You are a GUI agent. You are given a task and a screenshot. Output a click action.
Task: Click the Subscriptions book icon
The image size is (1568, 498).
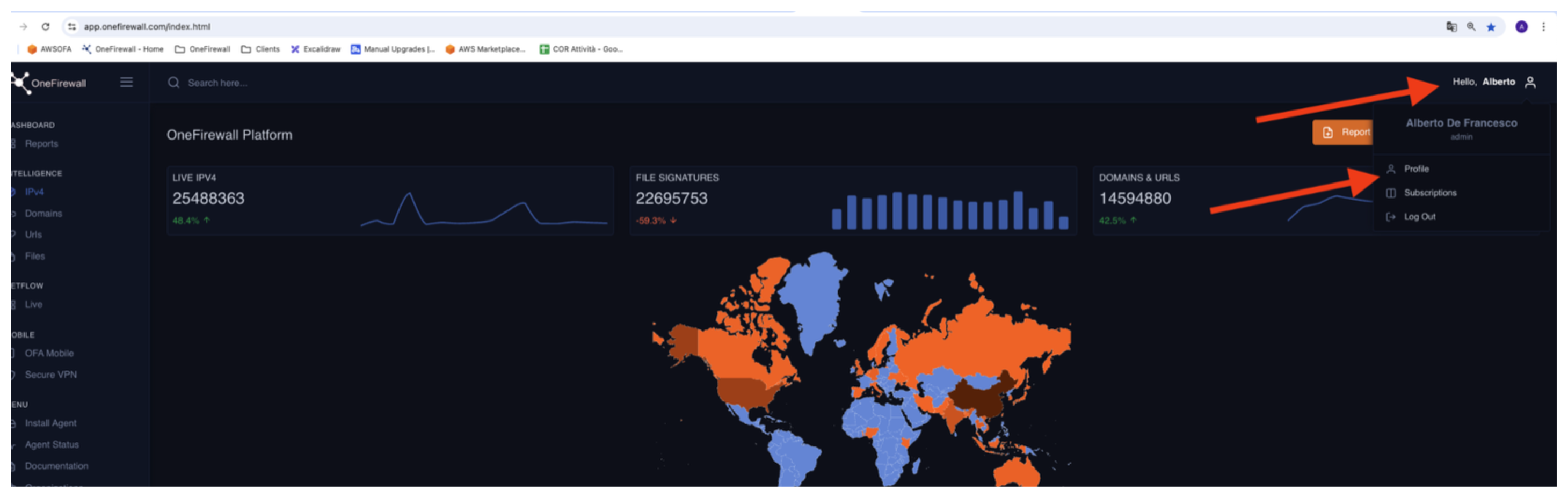tap(1391, 193)
